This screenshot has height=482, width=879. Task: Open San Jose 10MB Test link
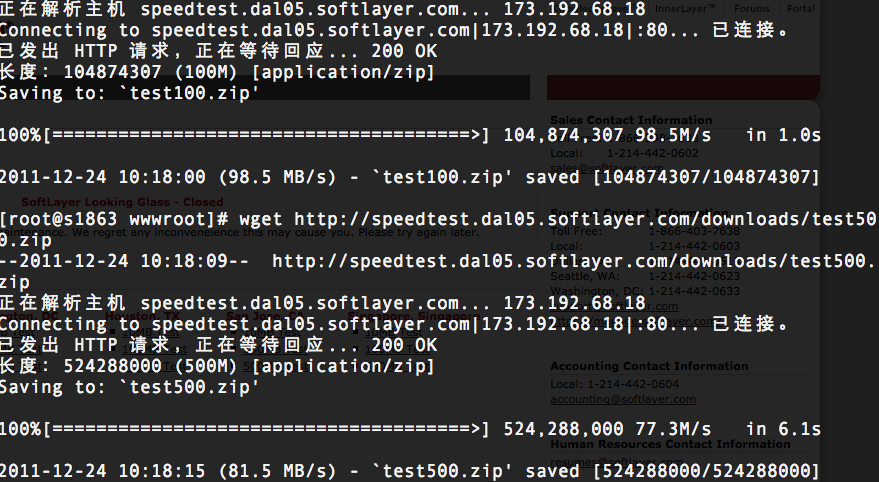272,332
